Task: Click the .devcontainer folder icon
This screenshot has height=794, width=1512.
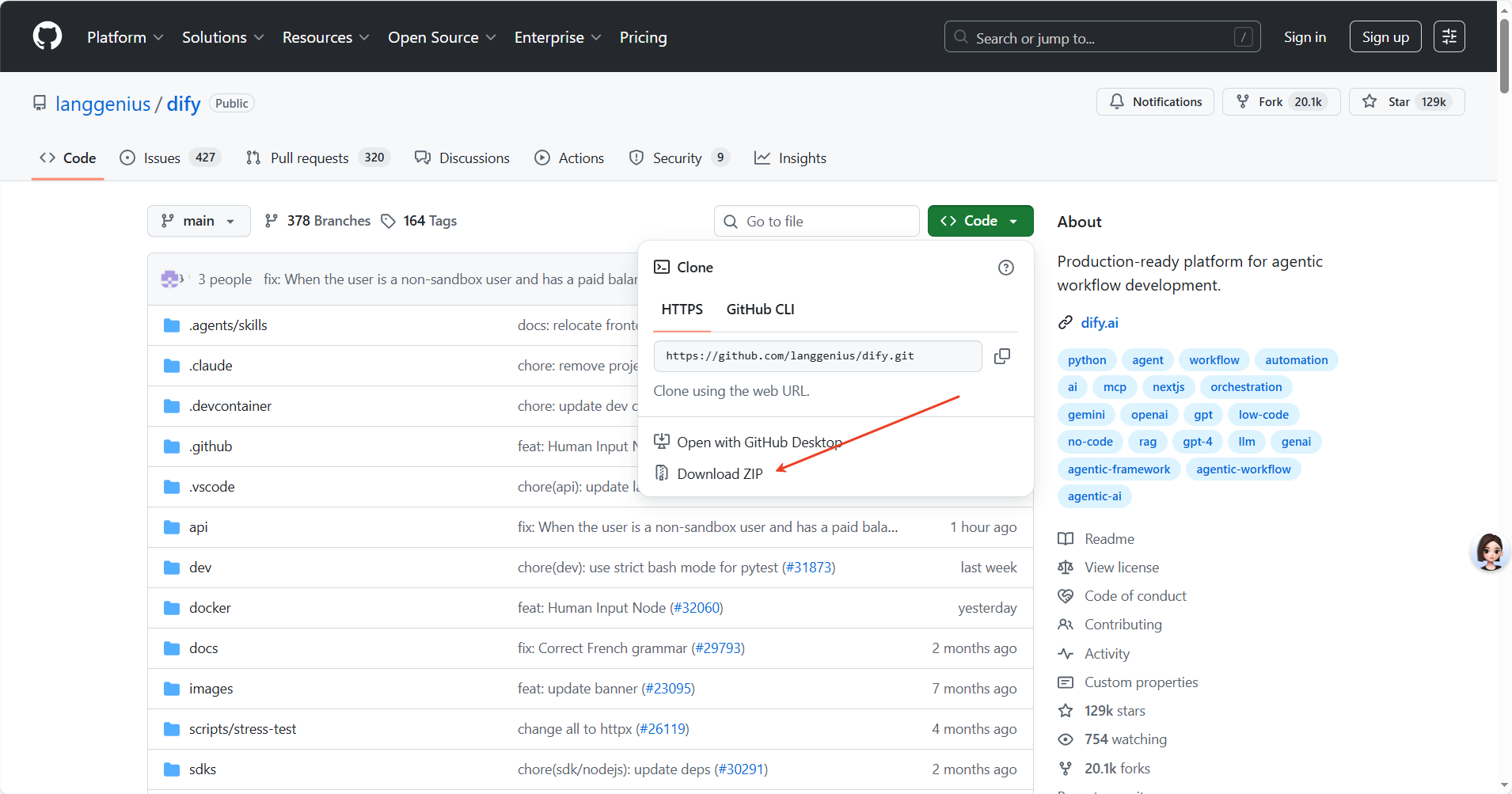Action: pyautogui.click(x=172, y=406)
